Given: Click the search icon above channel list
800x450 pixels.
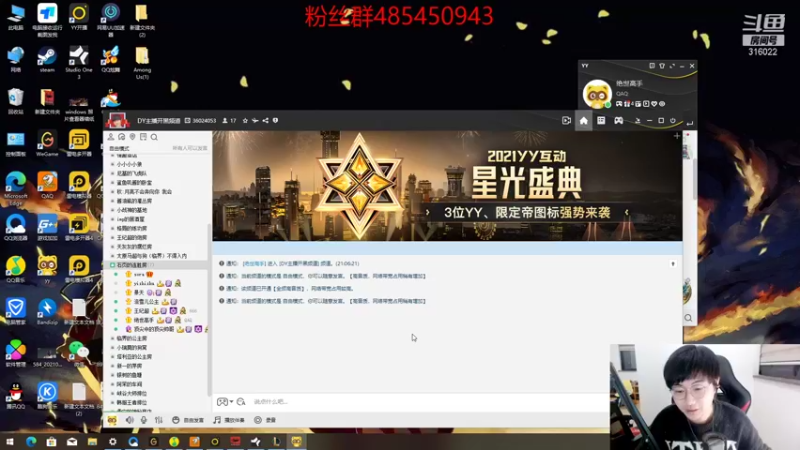Looking at the screenshot, I should click(x=154, y=137).
